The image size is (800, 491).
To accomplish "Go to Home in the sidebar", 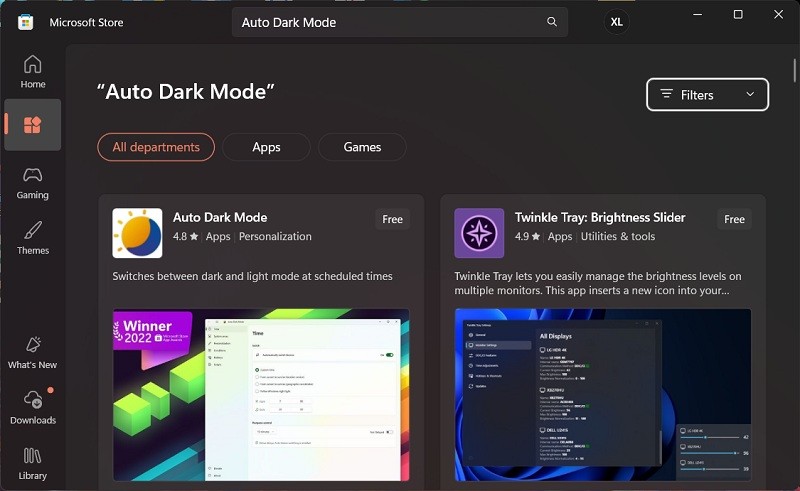I will [33, 72].
